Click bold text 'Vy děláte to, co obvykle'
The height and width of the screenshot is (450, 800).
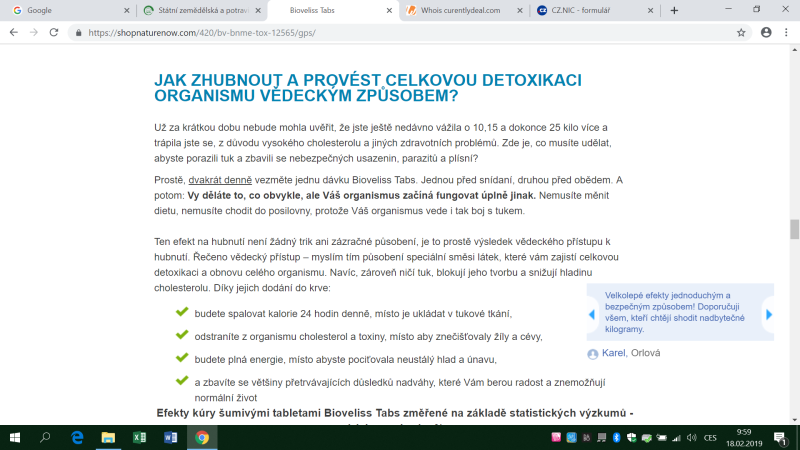(361, 195)
